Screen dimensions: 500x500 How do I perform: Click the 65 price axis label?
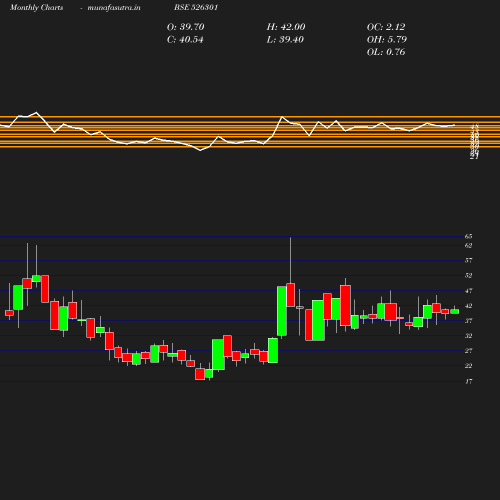coord(468,236)
